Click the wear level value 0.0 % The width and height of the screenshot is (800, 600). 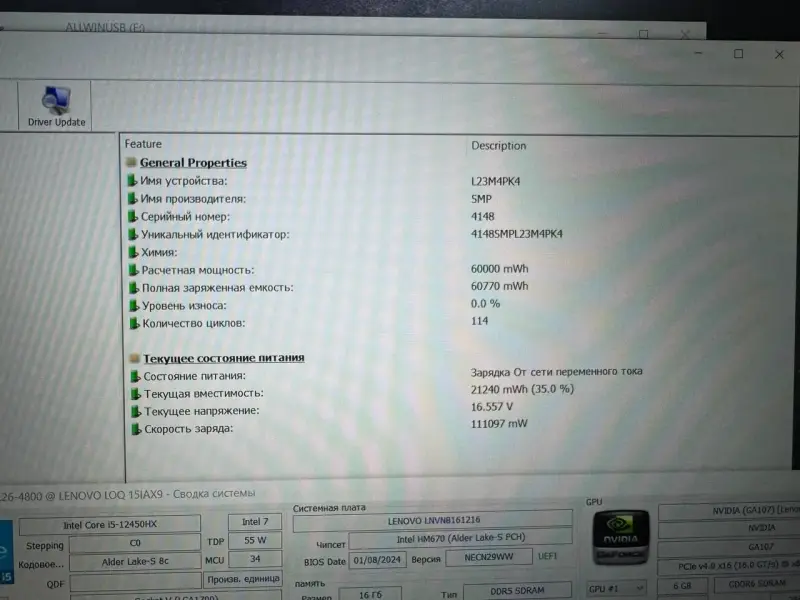point(485,304)
